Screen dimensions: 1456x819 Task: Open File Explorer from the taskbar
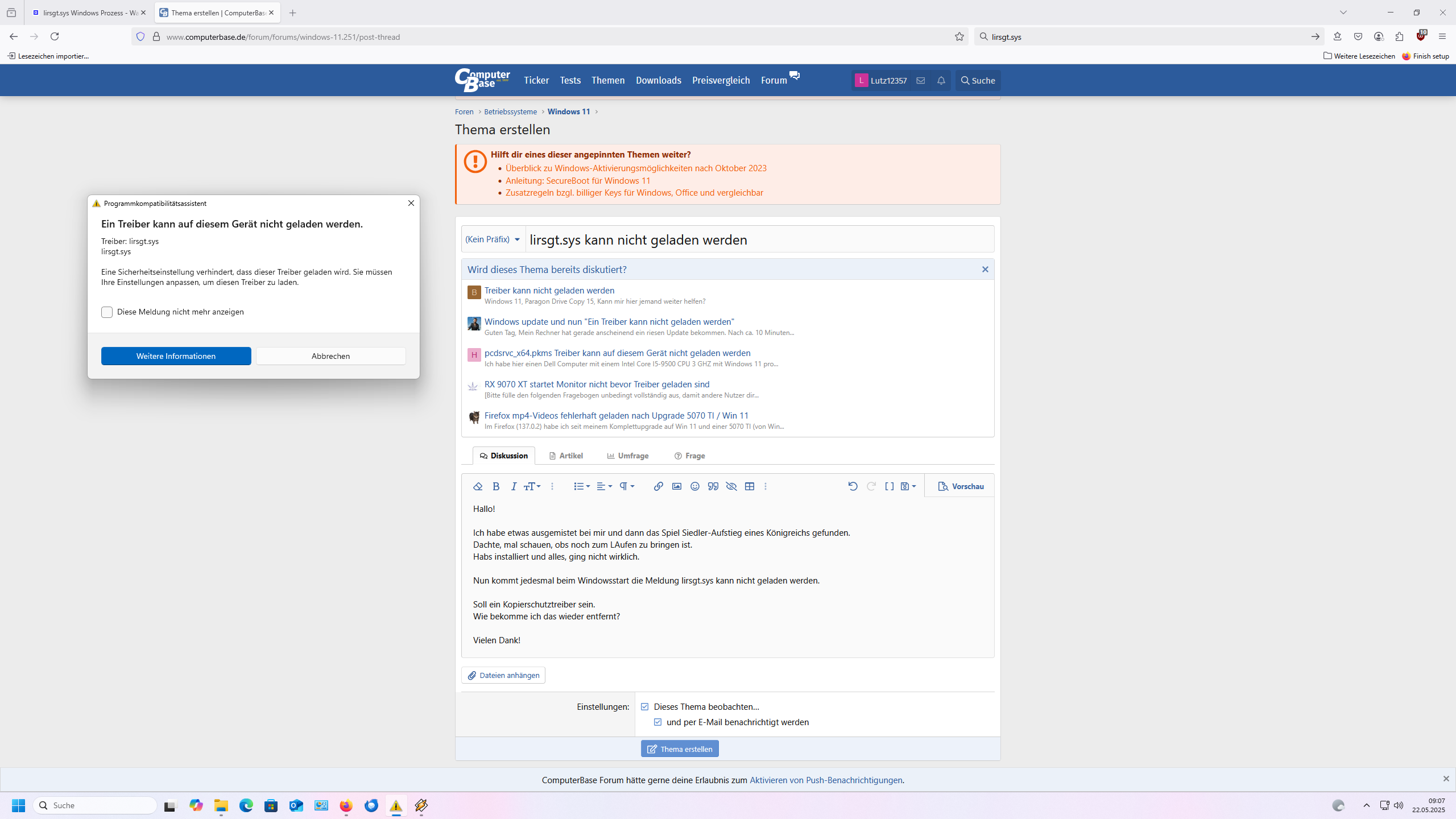tap(221, 805)
